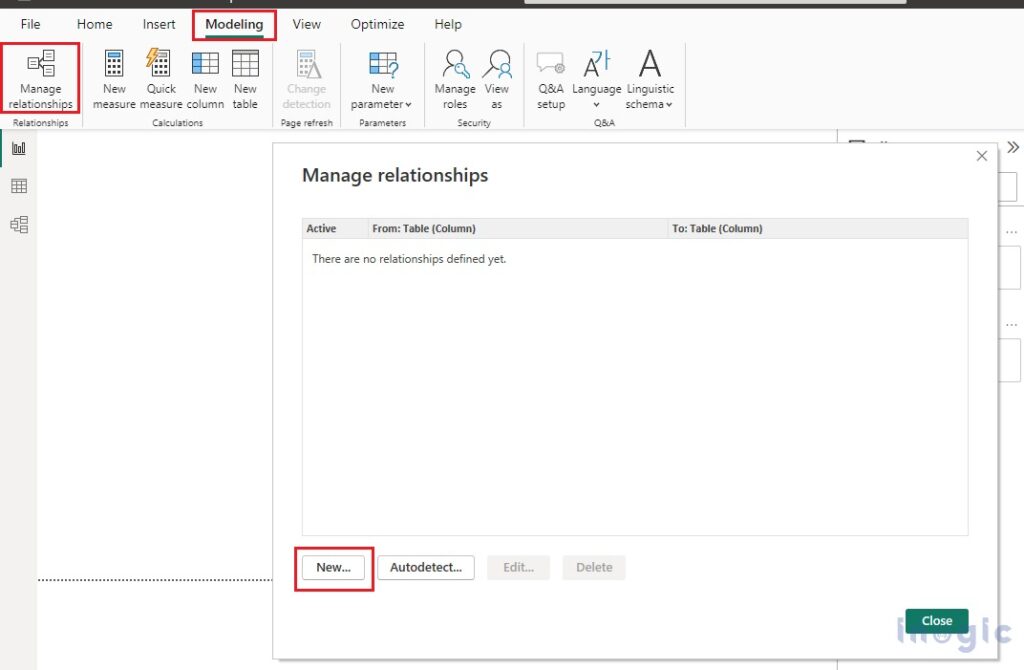Select the View as security icon

coord(497,80)
